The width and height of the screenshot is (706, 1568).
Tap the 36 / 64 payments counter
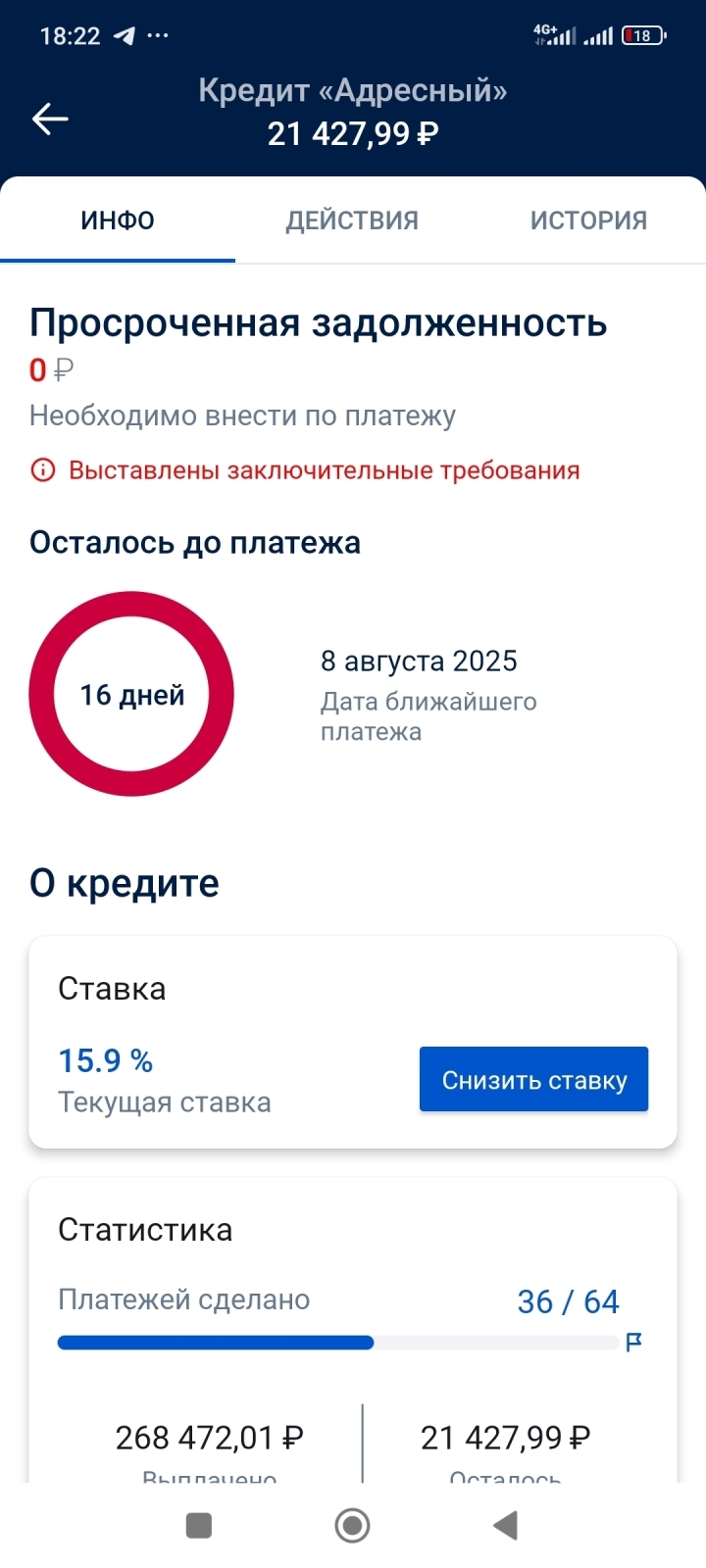pos(568,1301)
